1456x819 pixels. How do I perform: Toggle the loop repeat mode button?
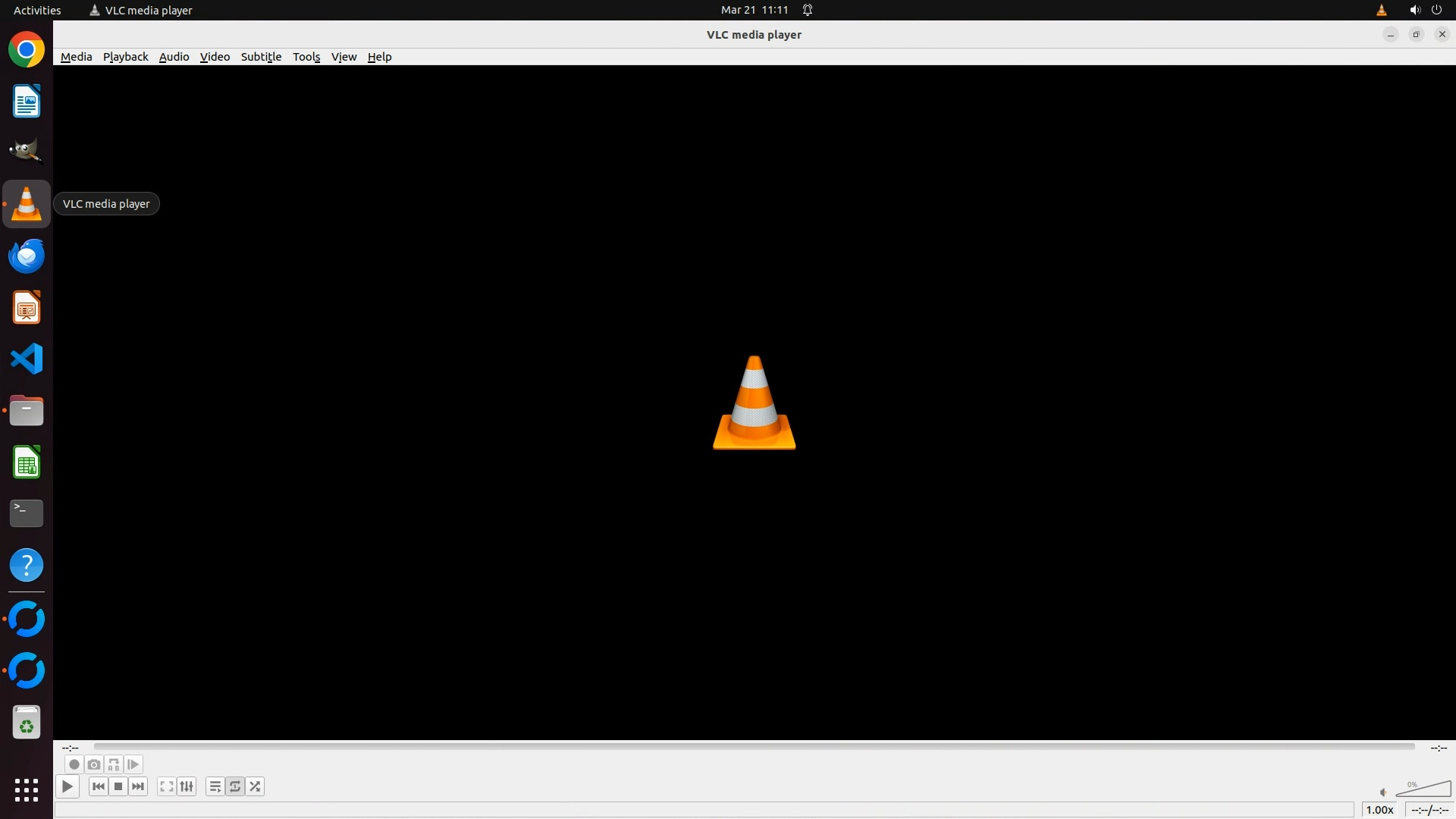(x=235, y=786)
